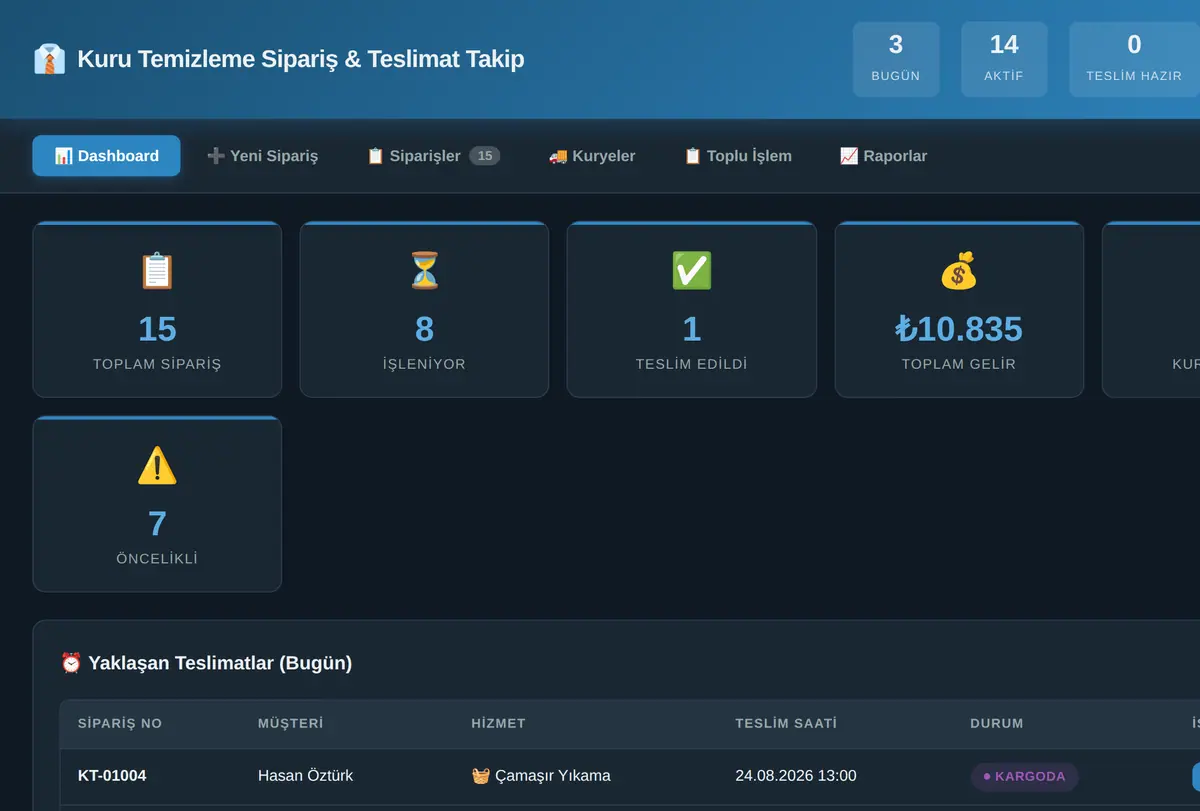This screenshot has width=1200, height=811.
Task: Click the Teslim Hazır counter in the header
Action: tap(1134, 59)
